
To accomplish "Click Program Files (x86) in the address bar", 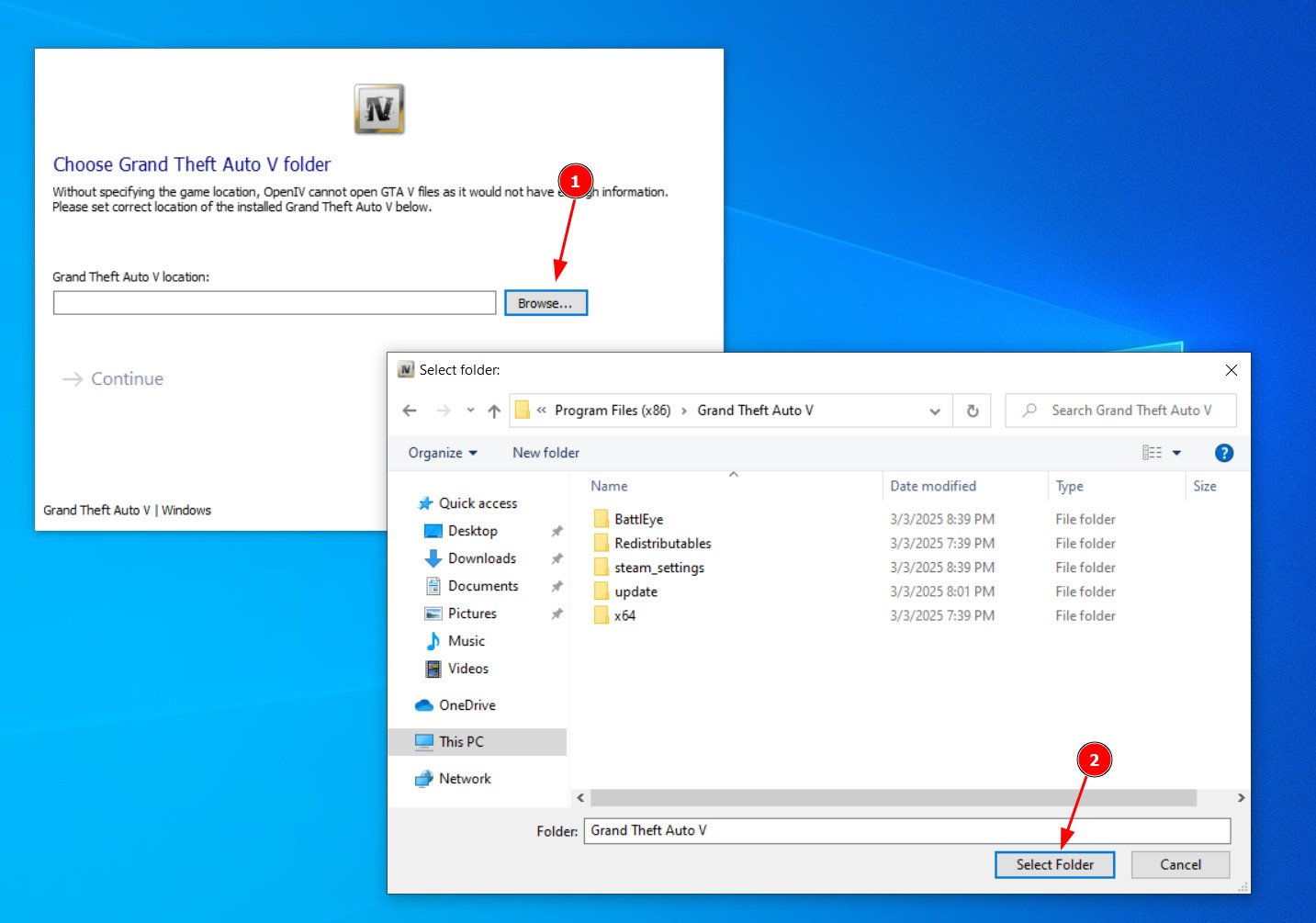I will coord(613,411).
